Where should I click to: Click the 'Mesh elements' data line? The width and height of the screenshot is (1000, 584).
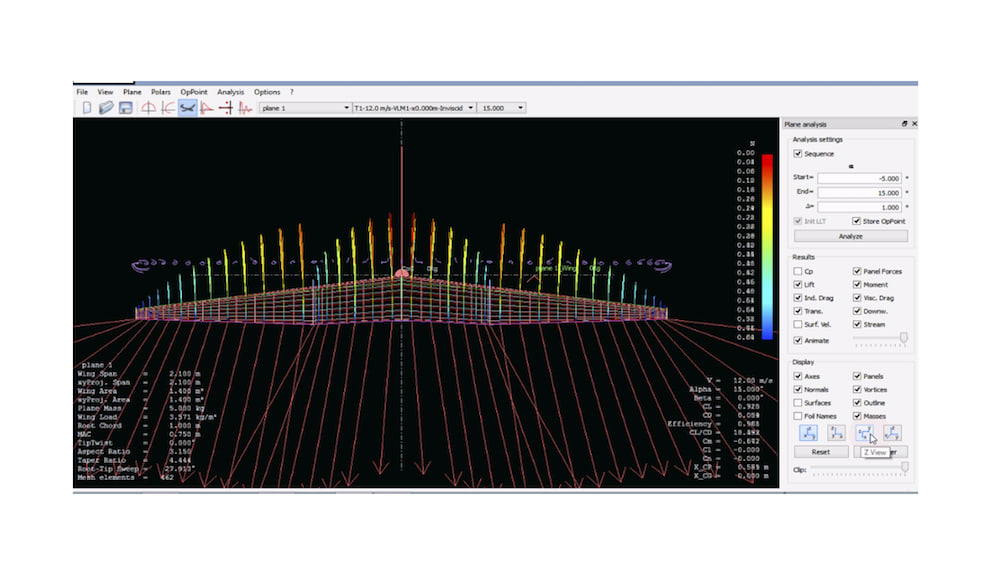(125, 477)
